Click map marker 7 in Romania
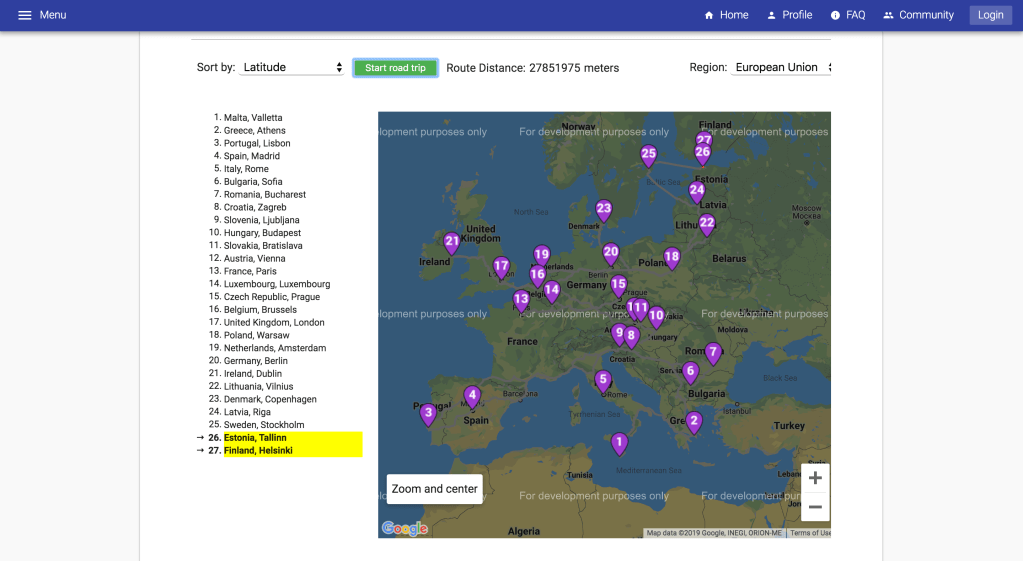 713,352
